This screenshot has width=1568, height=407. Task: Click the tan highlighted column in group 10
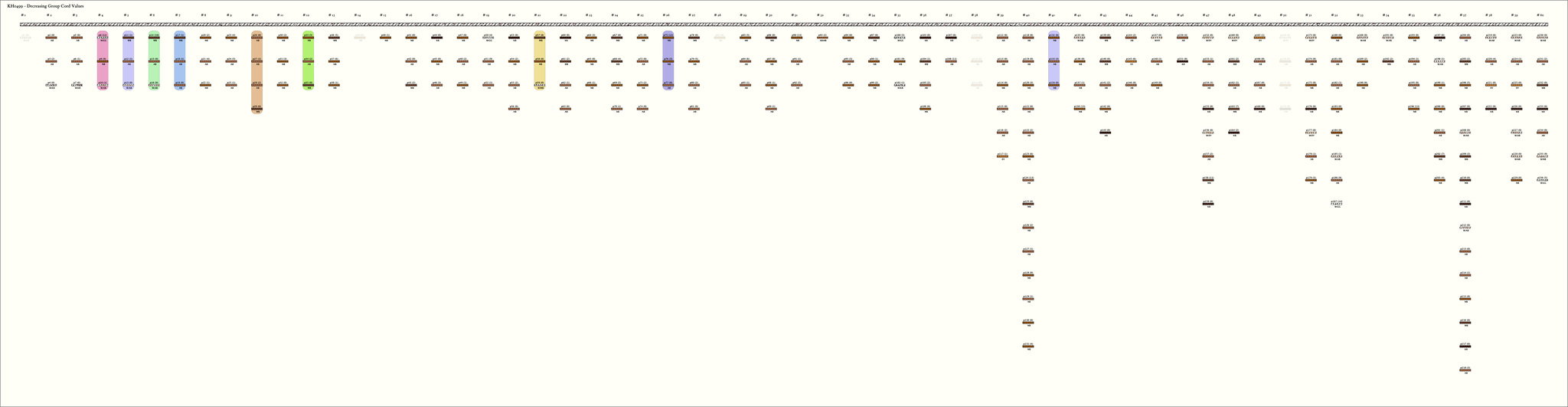pyautogui.click(x=256, y=73)
